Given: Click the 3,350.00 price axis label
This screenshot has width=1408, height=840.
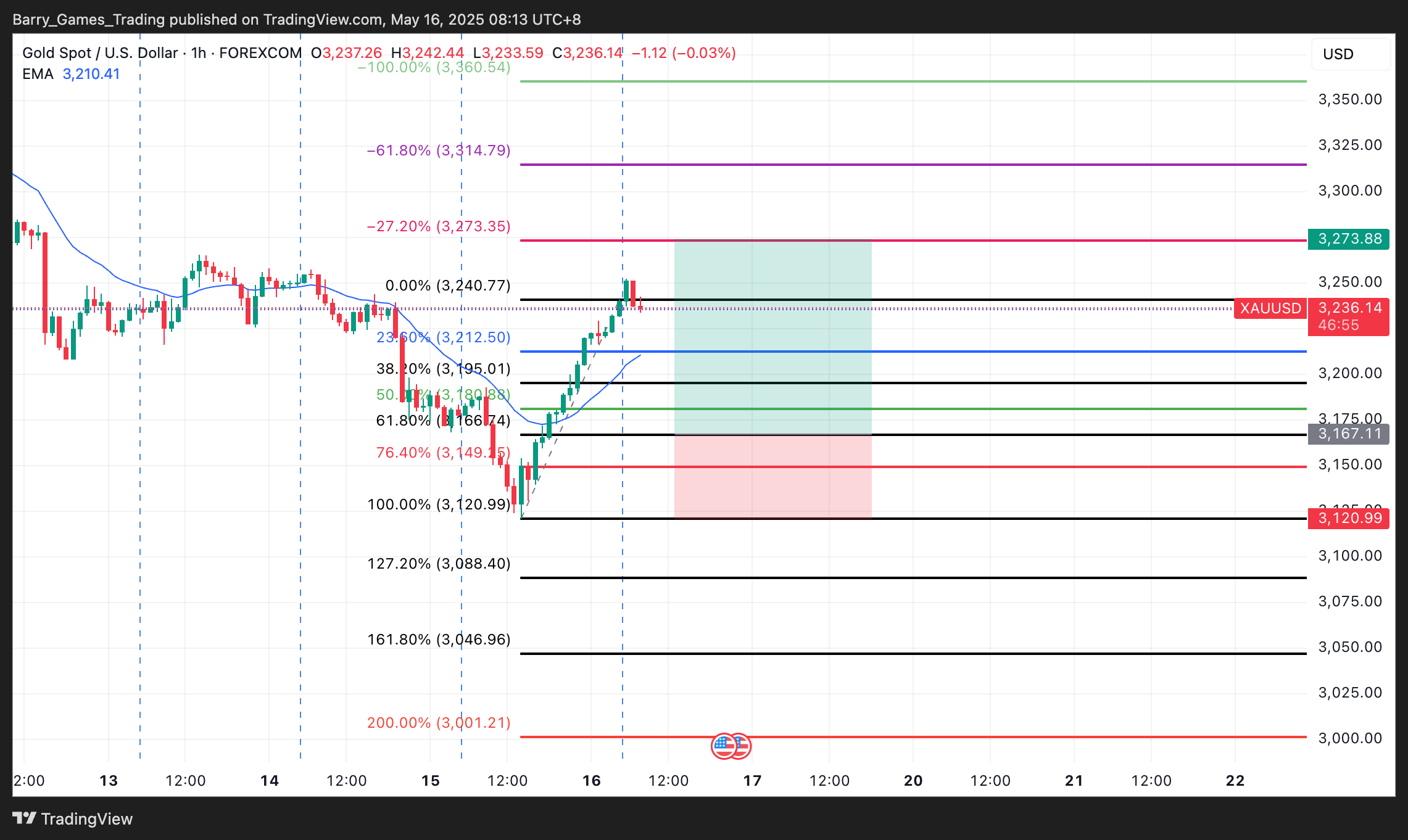Looking at the screenshot, I should point(1349,99).
